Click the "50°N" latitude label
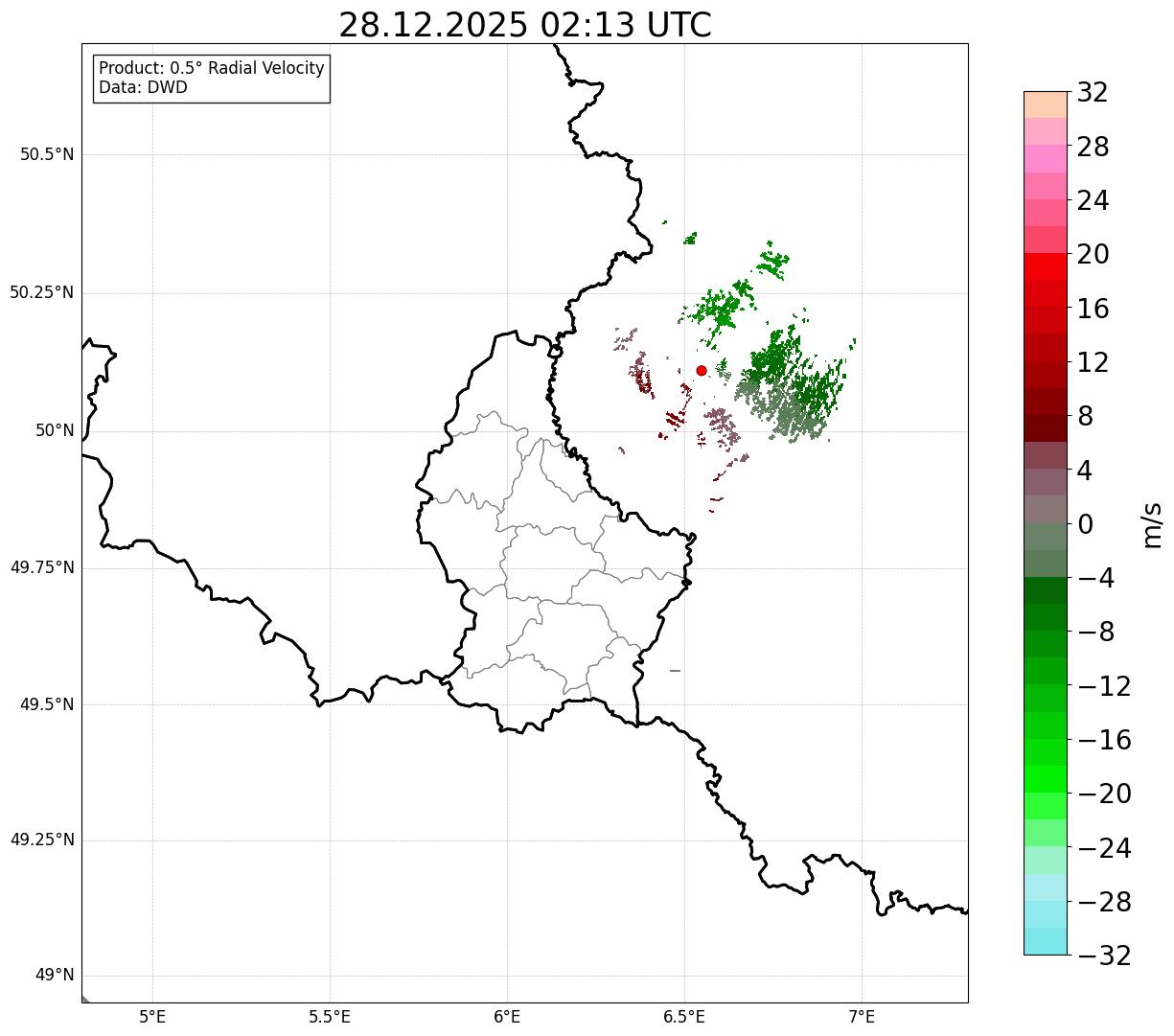 pyautogui.click(x=55, y=431)
